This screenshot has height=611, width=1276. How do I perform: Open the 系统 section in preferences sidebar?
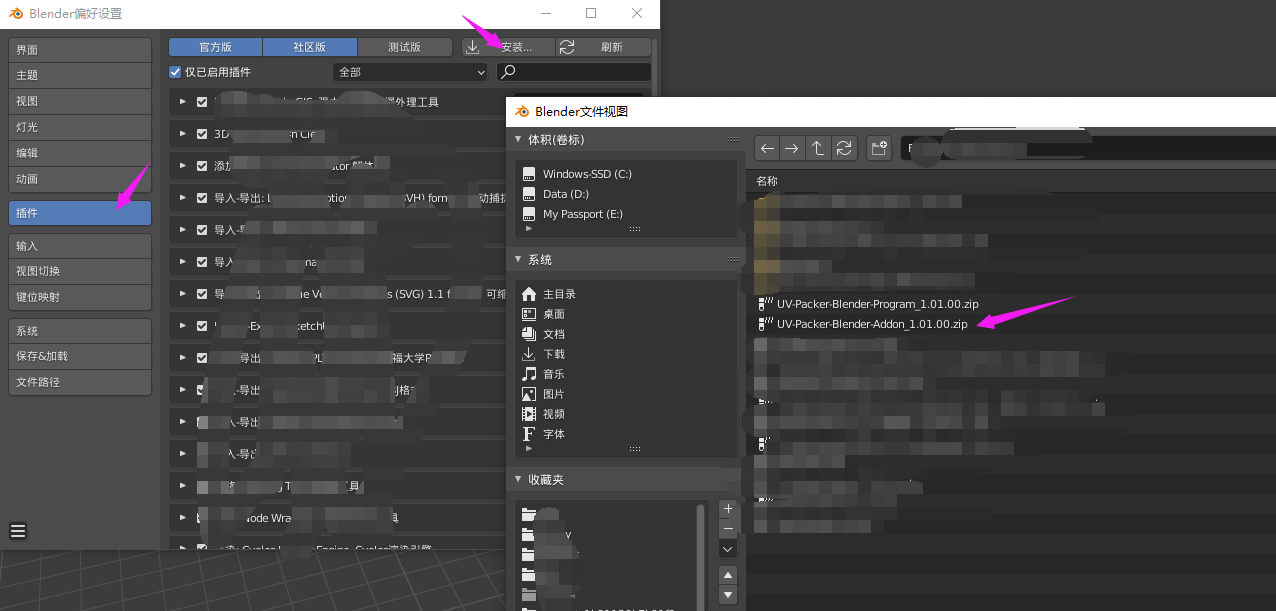[x=80, y=331]
